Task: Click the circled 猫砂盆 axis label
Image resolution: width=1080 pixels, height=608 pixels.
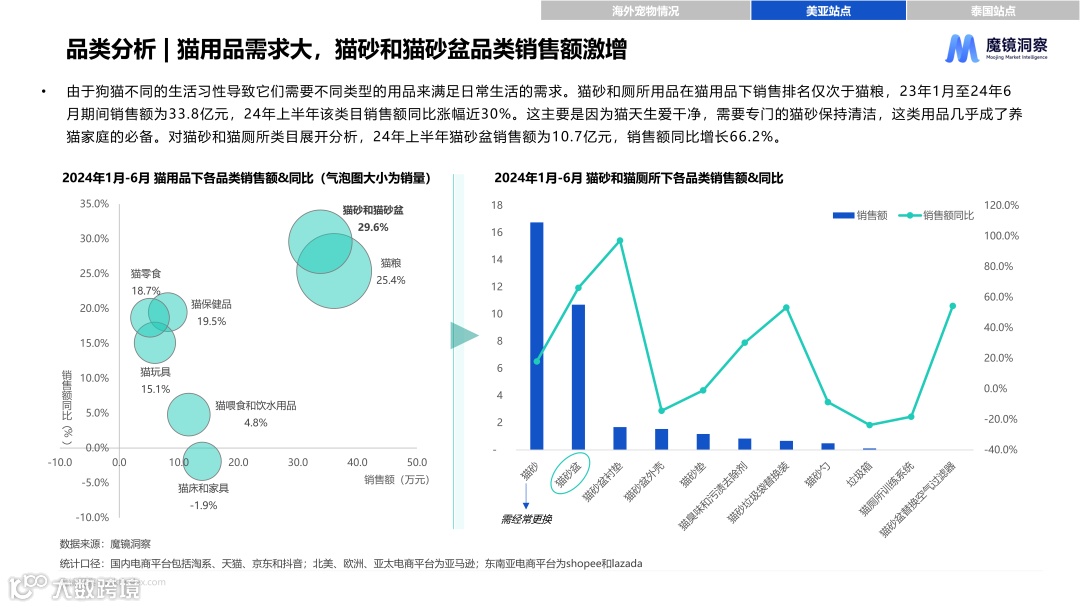Action: 570,473
